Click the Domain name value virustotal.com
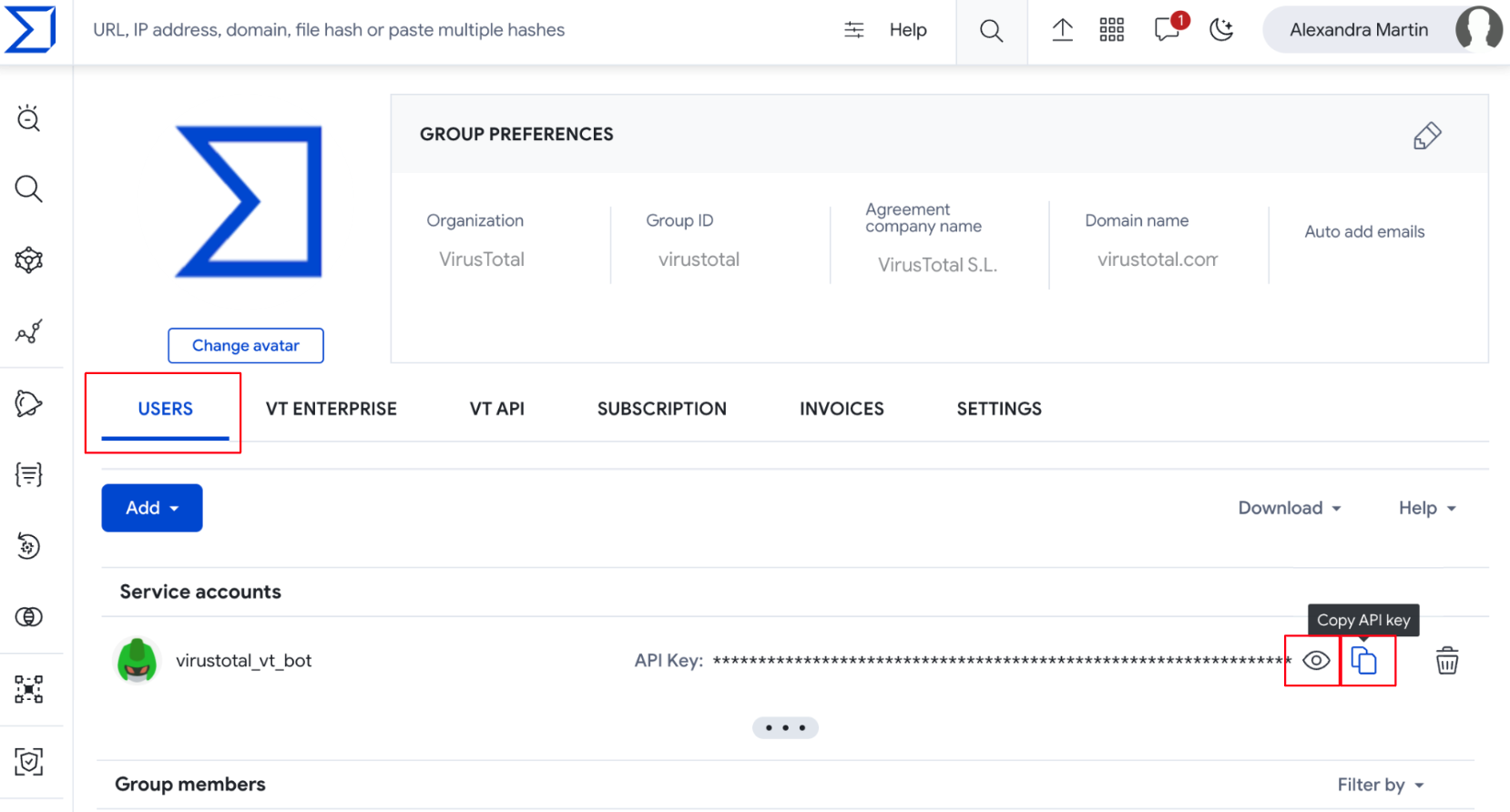This screenshot has height=812, width=1510. [1158, 259]
